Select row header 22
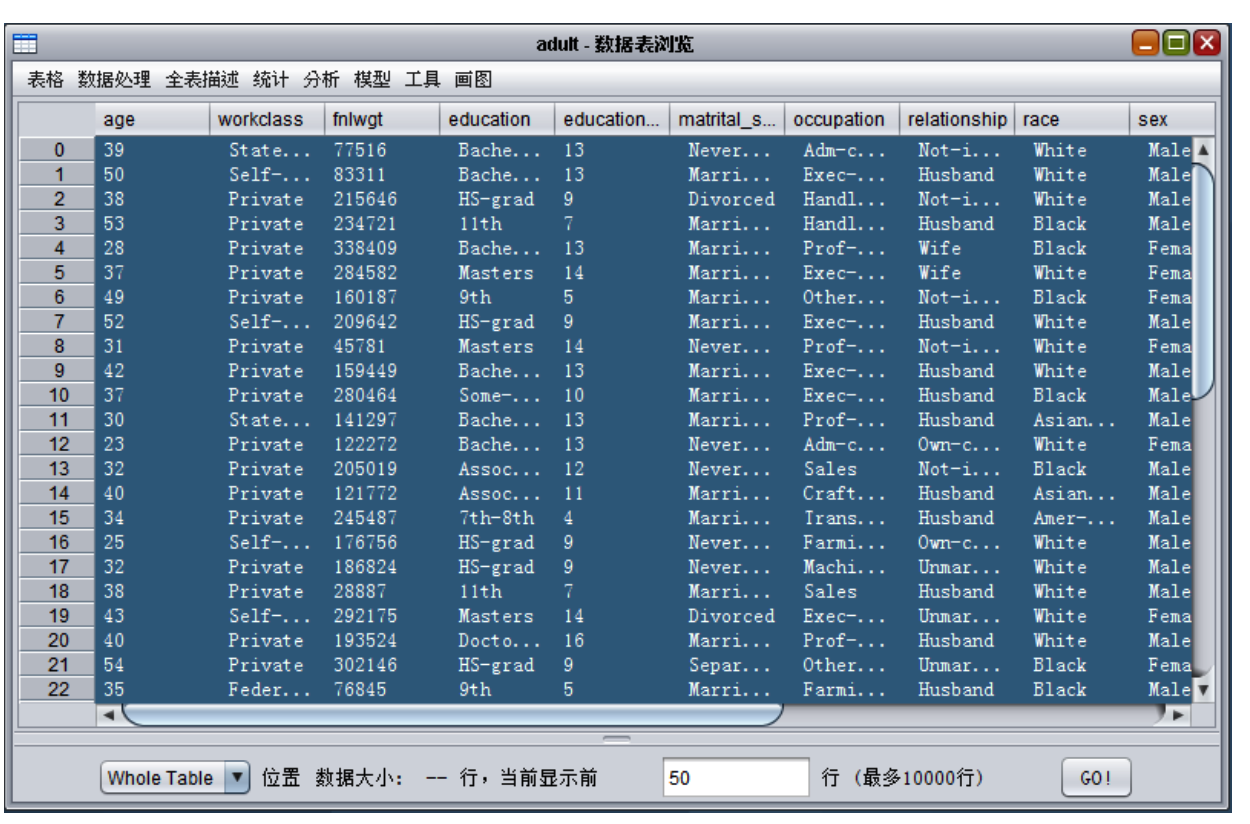The width and height of the screenshot is (1250, 824). pyautogui.click(x=59, y=689)
